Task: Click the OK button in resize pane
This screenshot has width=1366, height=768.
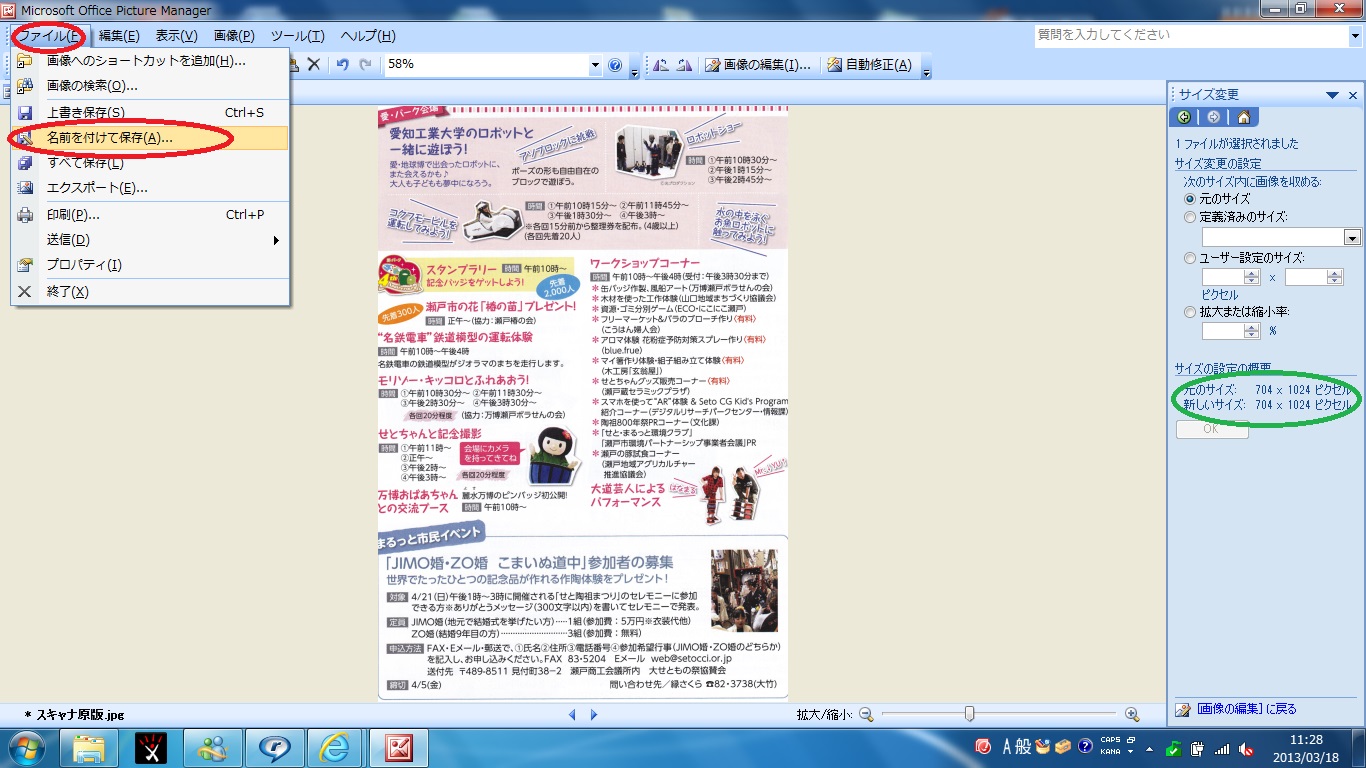Action: pos(1212,429)
